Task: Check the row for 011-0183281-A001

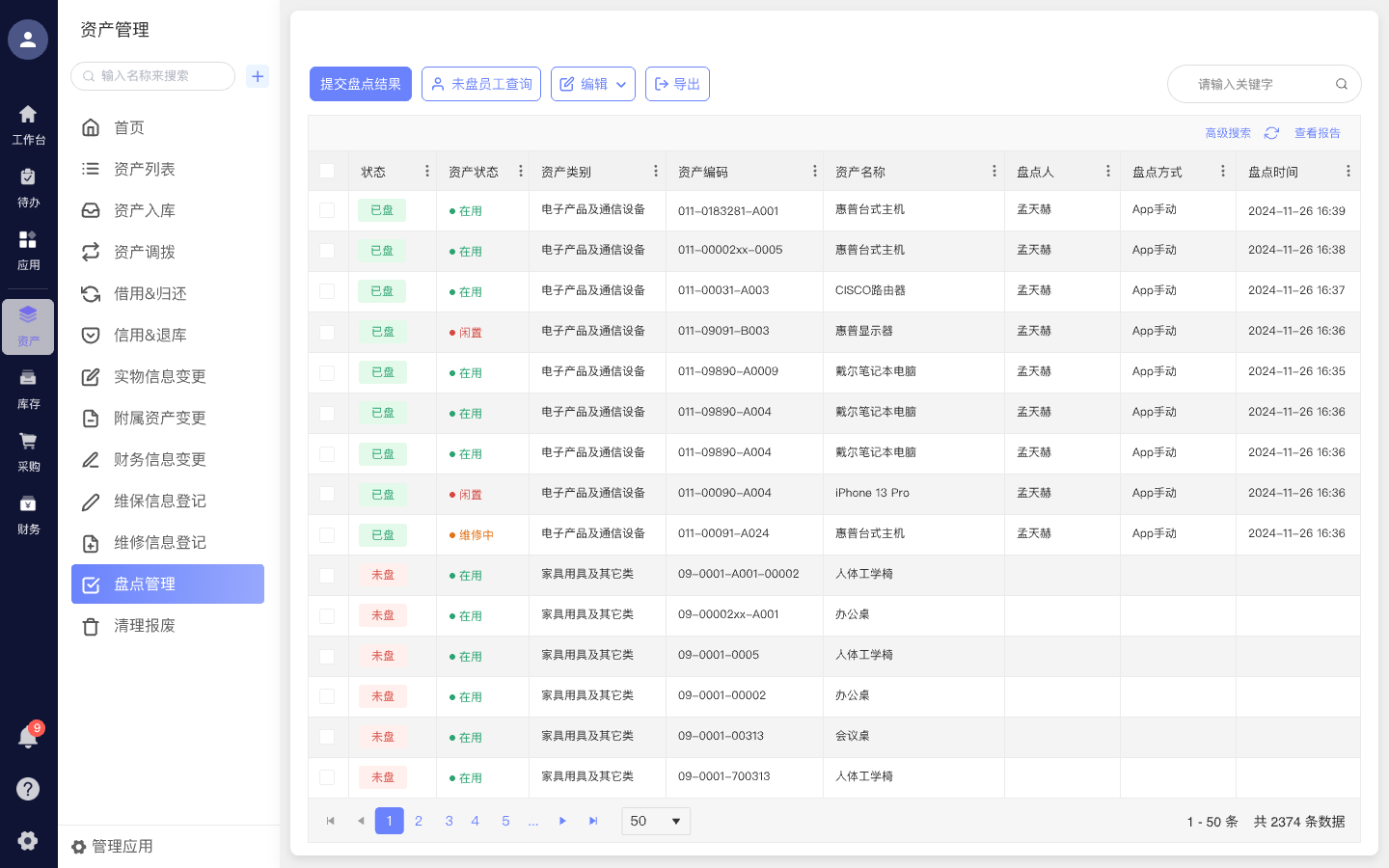Action: [327, 210]
